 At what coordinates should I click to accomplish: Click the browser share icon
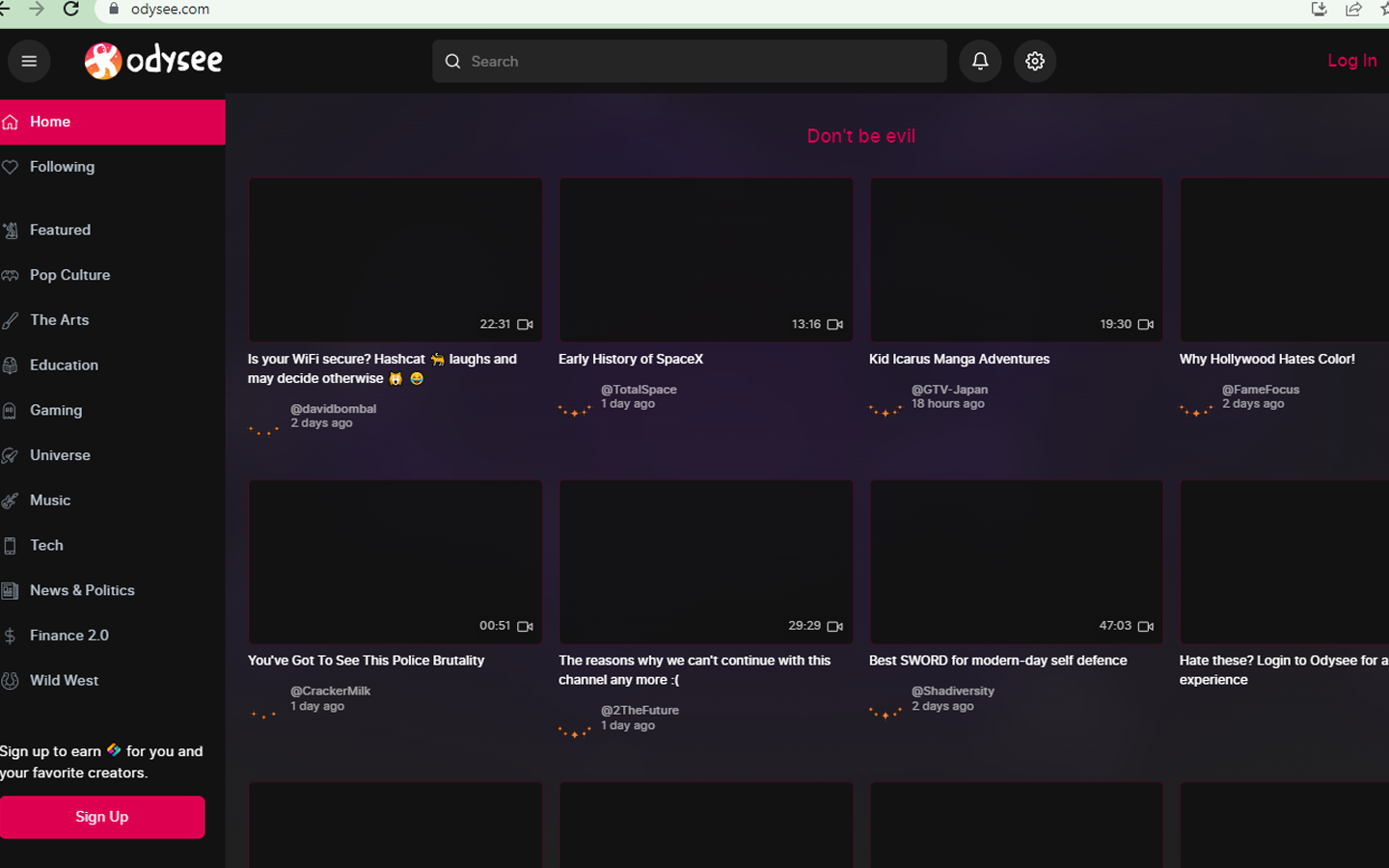1353,9
